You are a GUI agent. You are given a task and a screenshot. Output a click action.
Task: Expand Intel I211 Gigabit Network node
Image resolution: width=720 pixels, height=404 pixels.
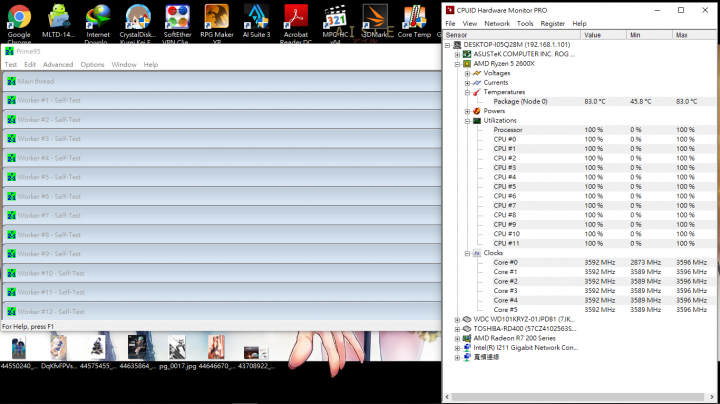coord(457,348)
